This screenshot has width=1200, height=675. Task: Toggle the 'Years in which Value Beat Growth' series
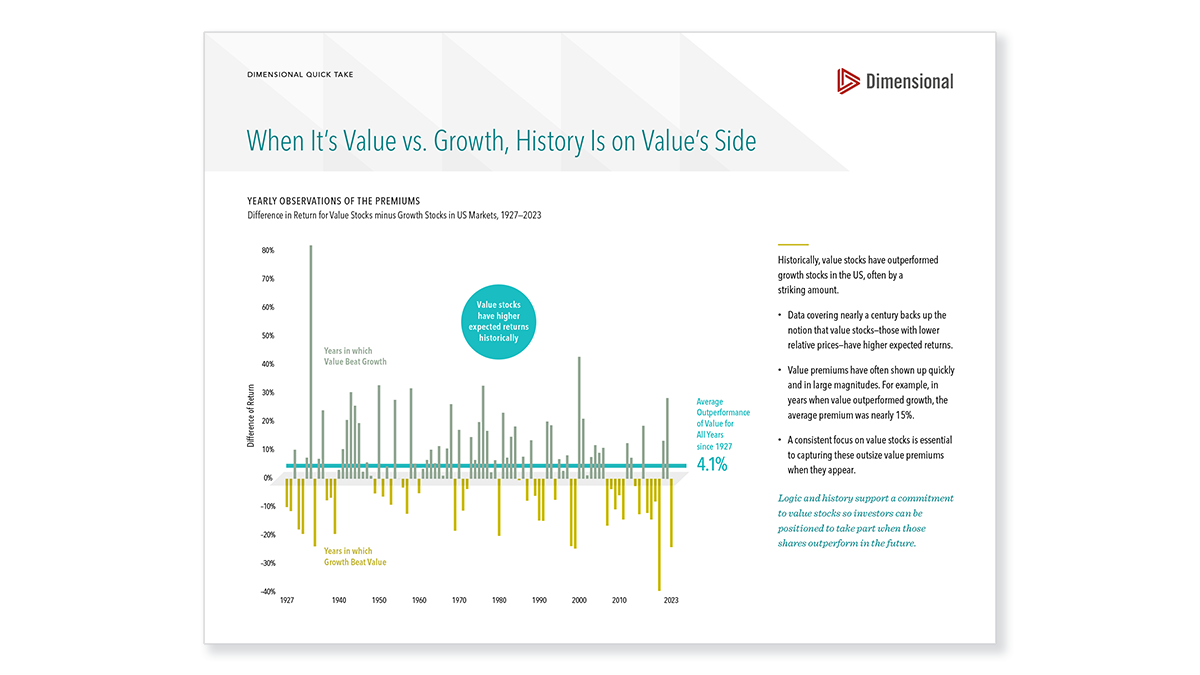pyautogui.click(x=353, y=355)
